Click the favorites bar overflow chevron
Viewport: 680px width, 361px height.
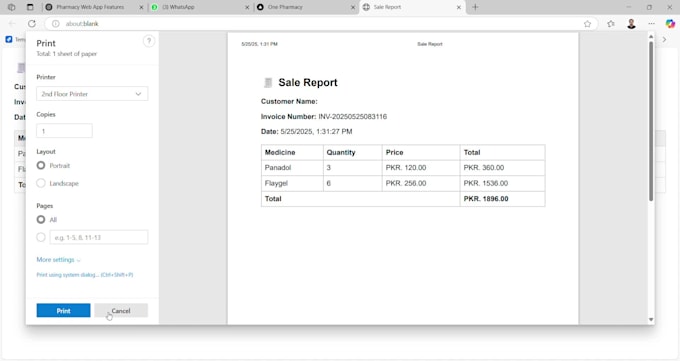664,39
